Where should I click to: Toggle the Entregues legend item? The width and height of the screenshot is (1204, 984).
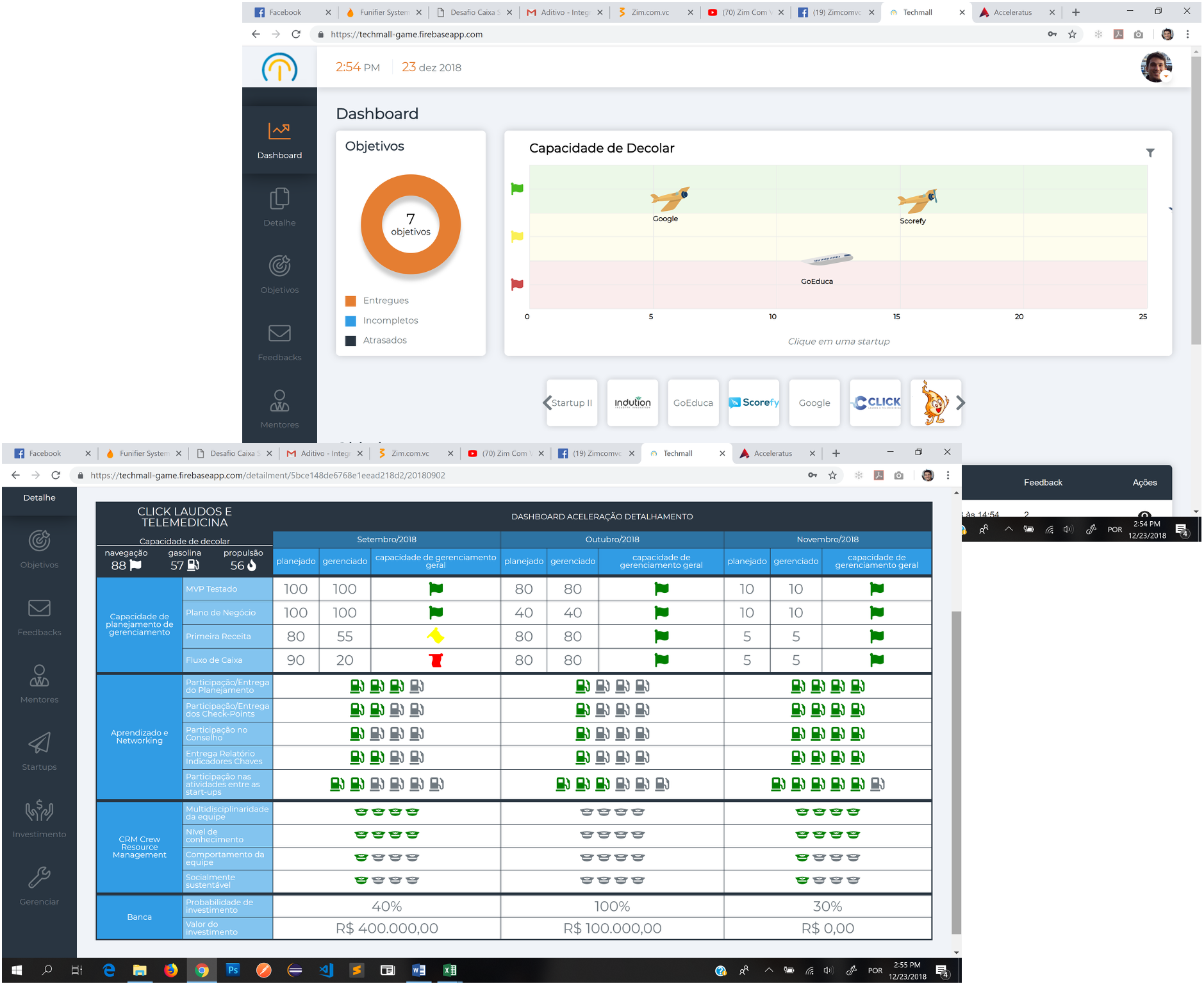tap(377, 301)
